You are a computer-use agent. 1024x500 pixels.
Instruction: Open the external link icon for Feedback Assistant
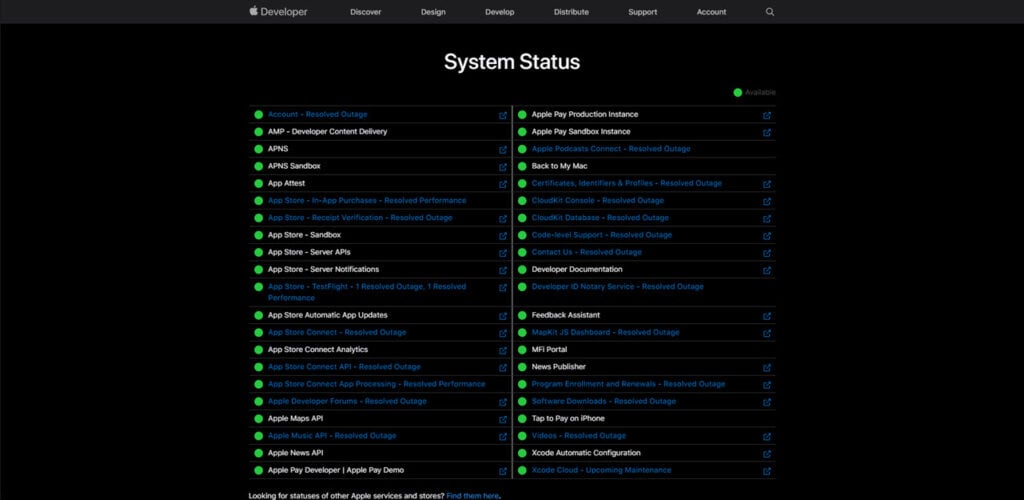coord(767,317)
